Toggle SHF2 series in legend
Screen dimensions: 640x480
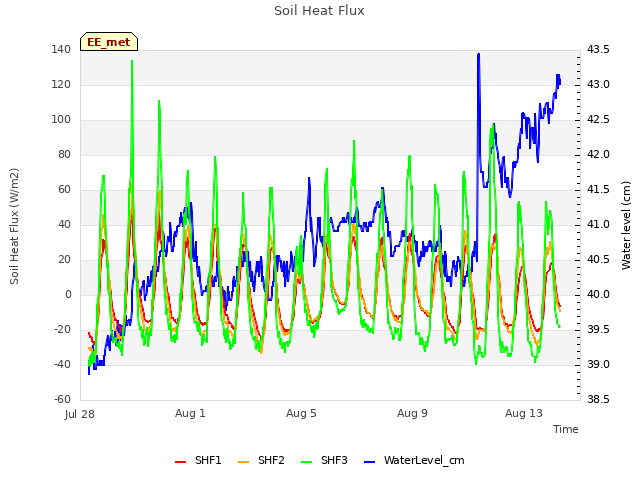tap(261, 460)
